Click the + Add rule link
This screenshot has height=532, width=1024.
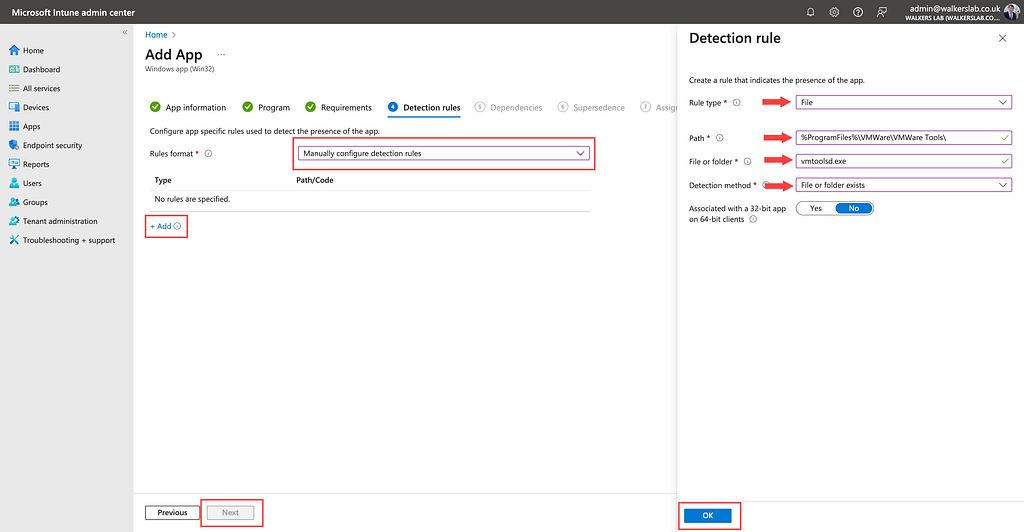[x=161, y=226]
